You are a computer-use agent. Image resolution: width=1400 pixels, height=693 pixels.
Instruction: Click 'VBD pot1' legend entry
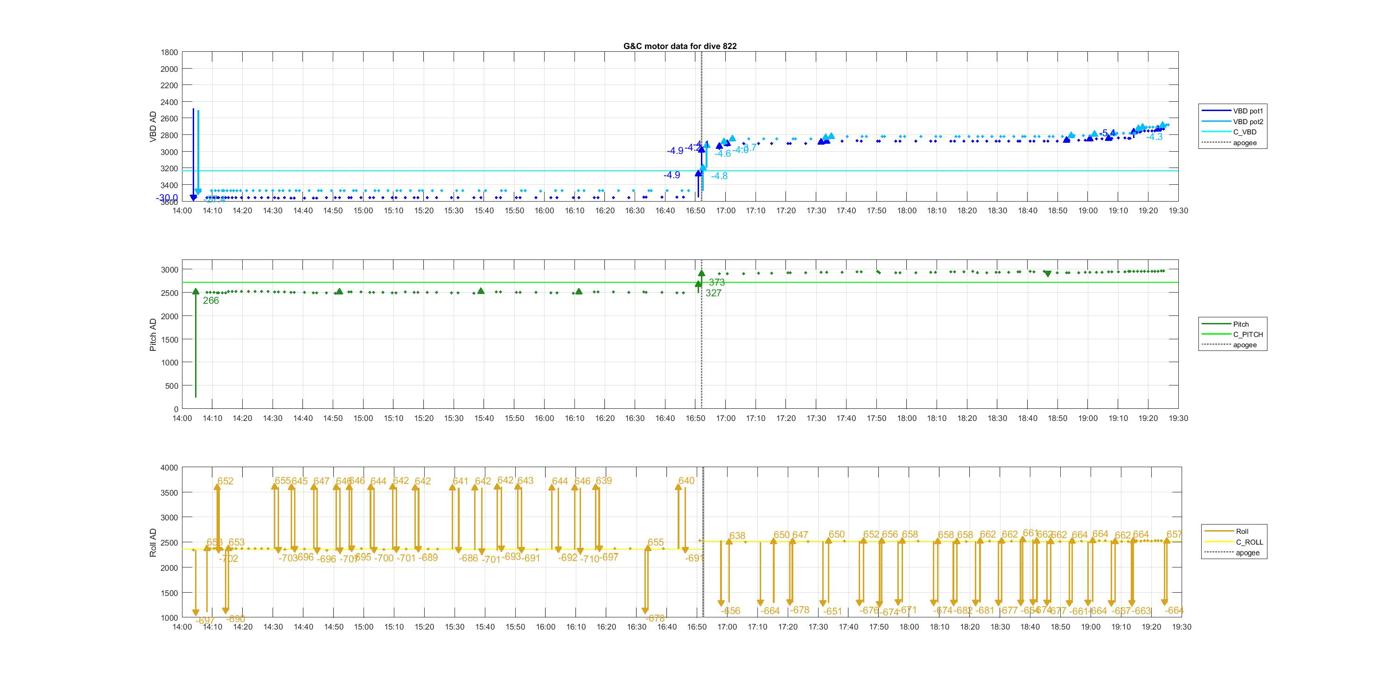1250,110
